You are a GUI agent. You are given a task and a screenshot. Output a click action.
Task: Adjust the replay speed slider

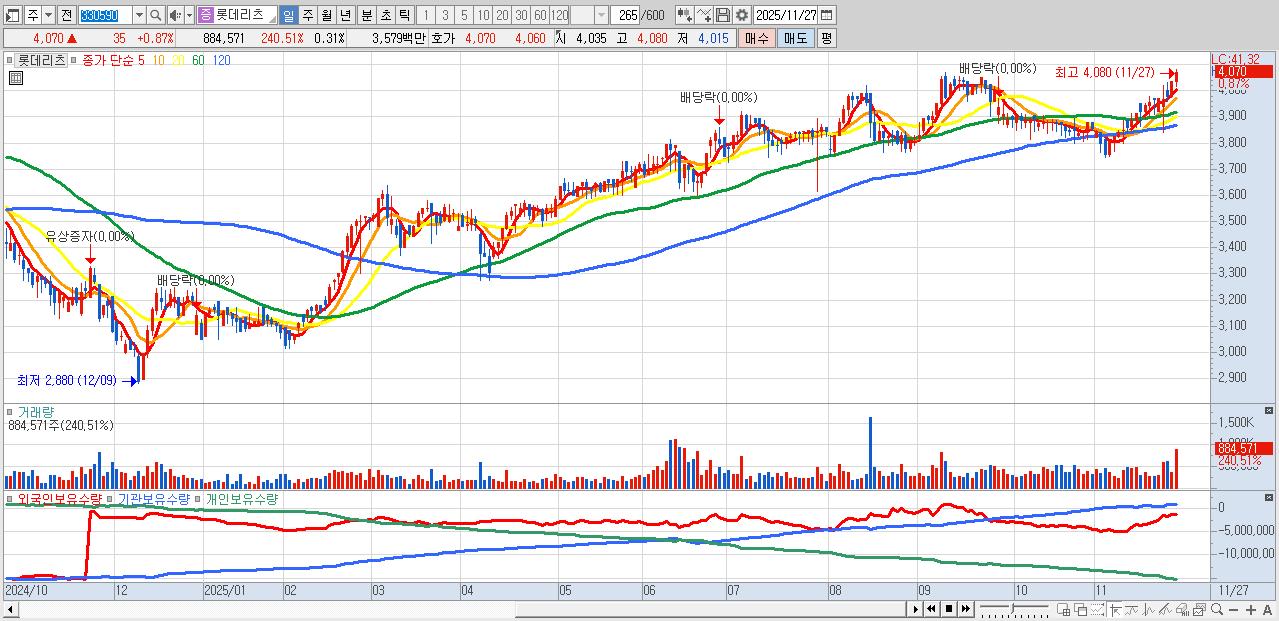coord(1015,609)
